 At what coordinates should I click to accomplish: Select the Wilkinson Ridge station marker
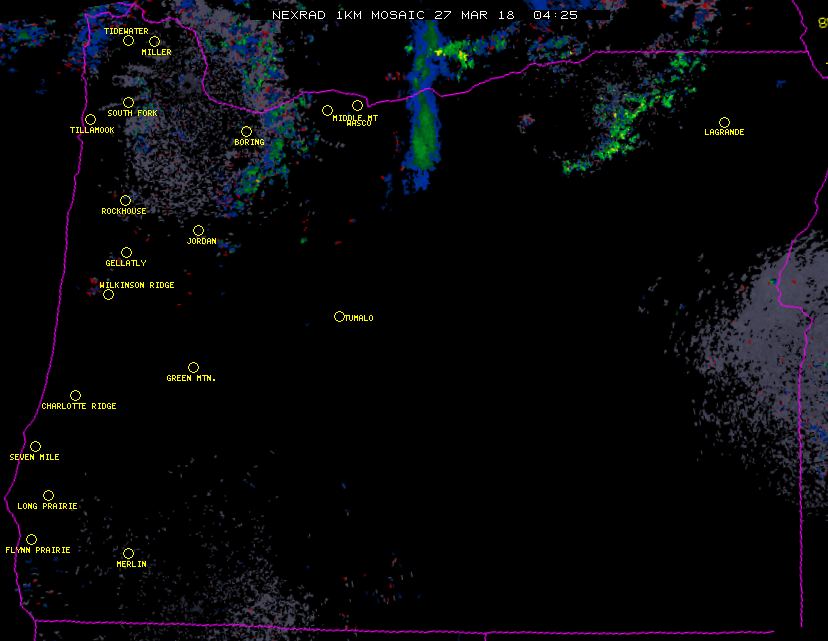(x=108, y=295)
